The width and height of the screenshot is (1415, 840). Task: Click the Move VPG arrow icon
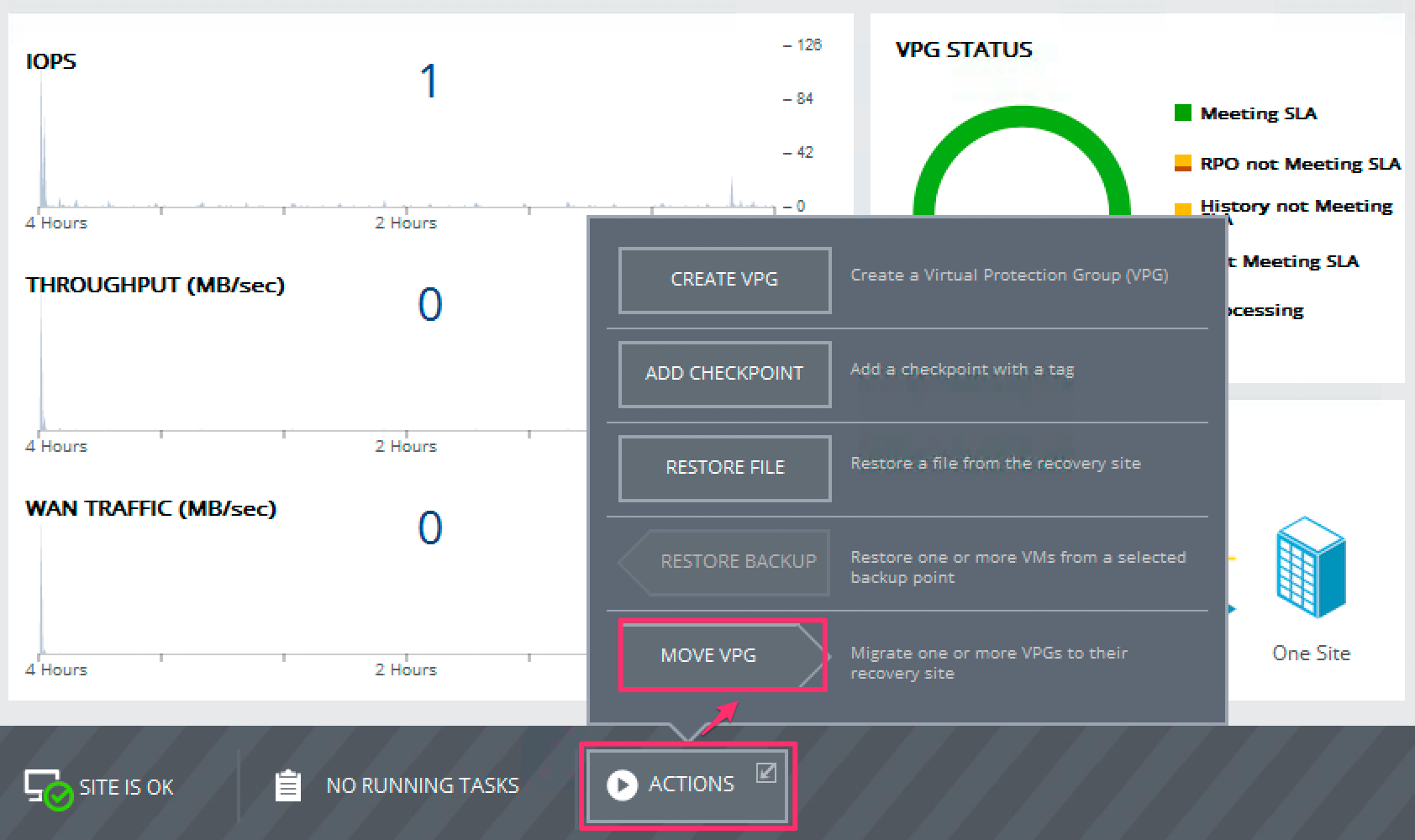(x=812, y=656)
